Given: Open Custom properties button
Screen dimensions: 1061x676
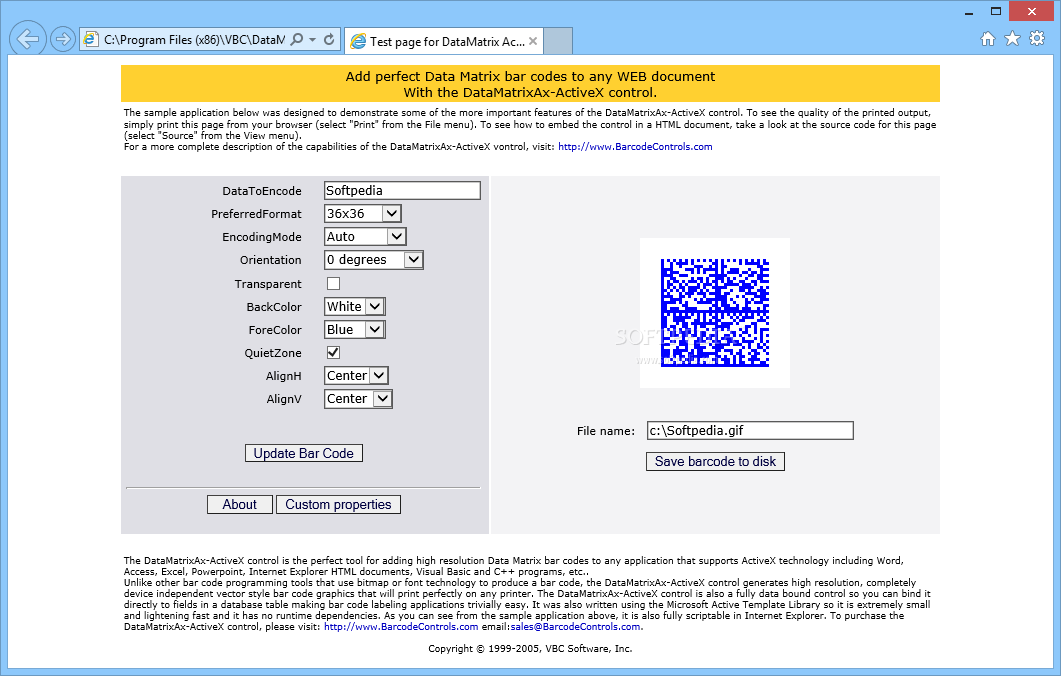Looking at the screenshot, I should 338,504.
